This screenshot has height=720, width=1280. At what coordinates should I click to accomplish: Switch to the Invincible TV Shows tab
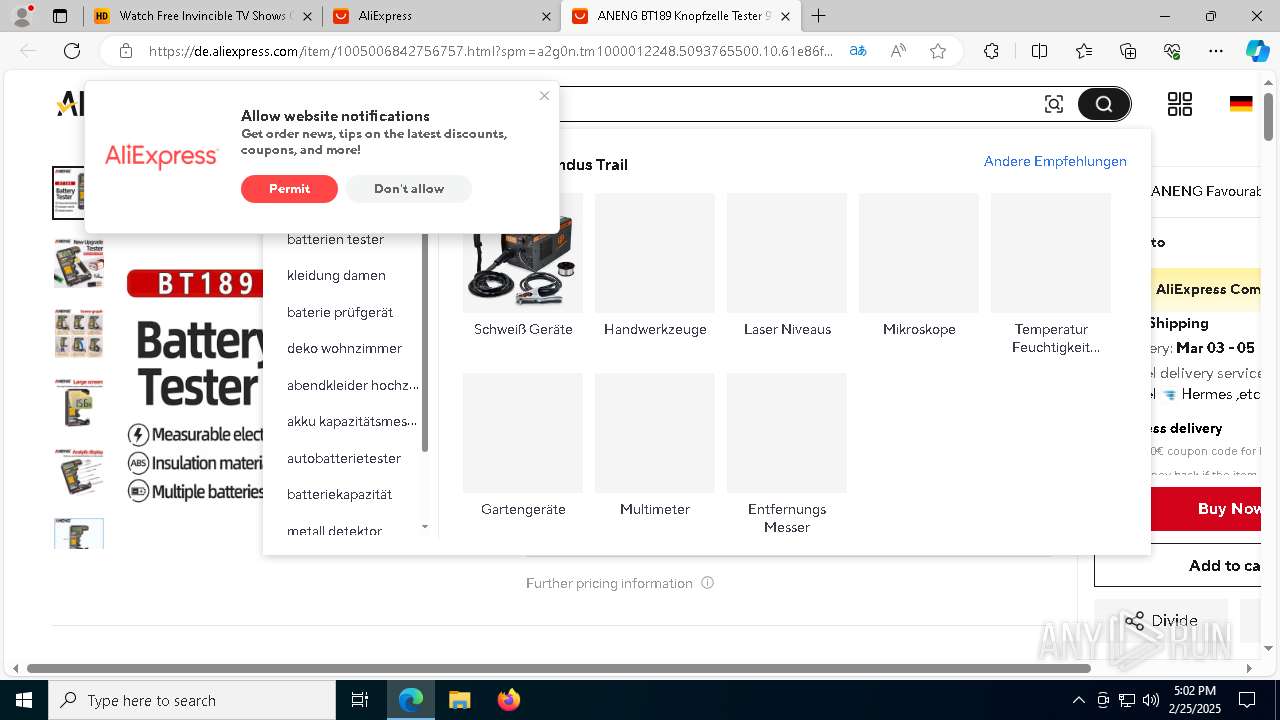click(204, 16)
